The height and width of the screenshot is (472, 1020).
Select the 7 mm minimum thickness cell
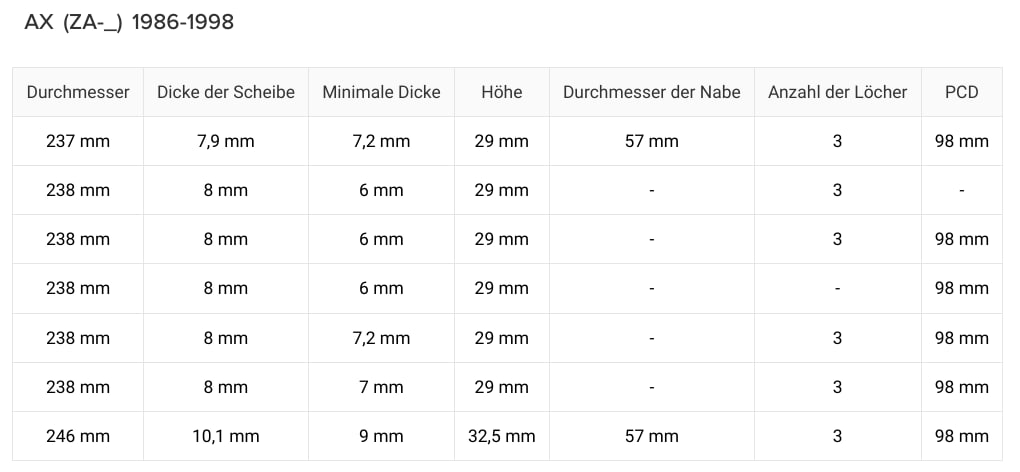[381, 387]
